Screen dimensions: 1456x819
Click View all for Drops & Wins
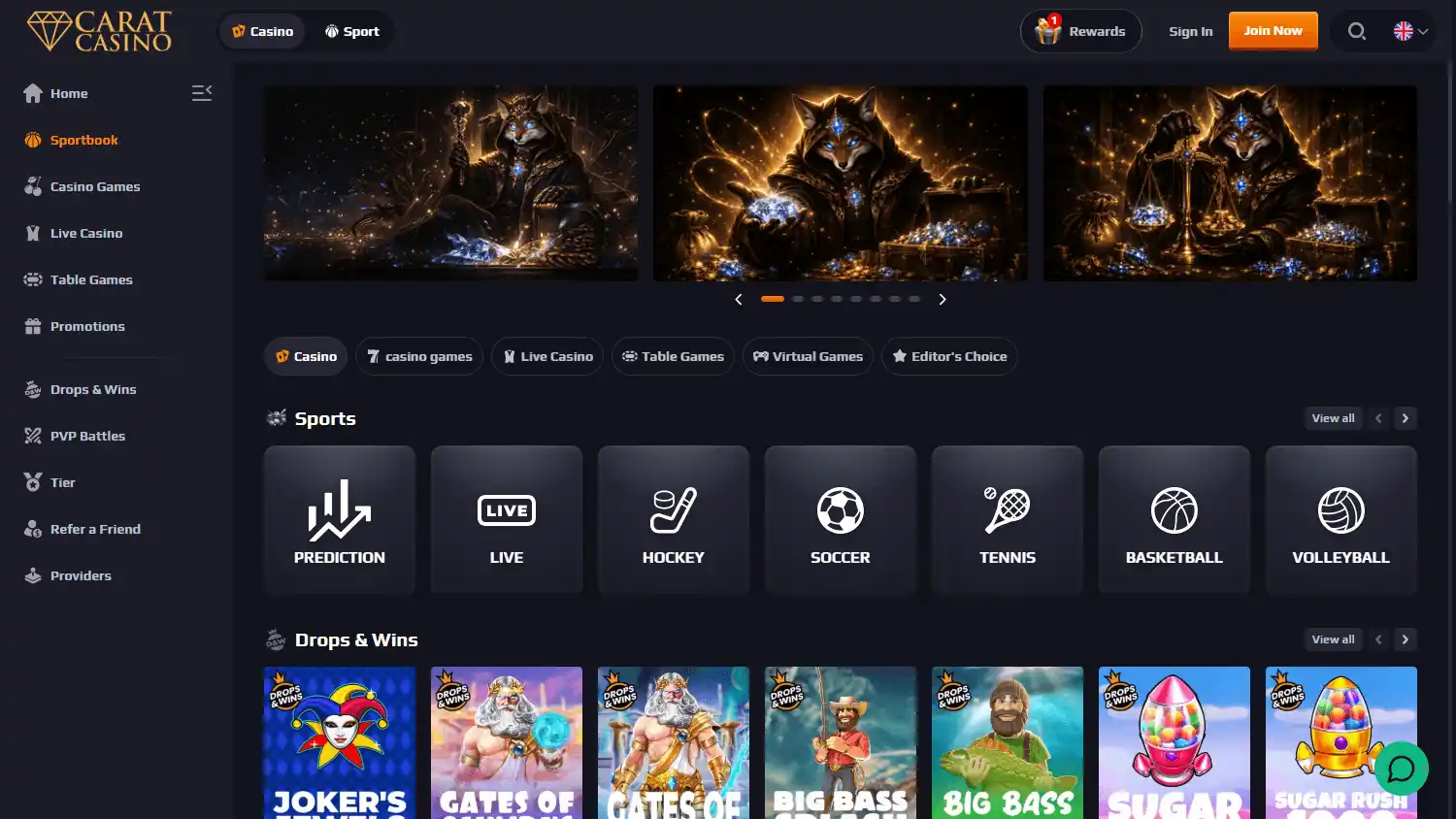coord(1334,639)
